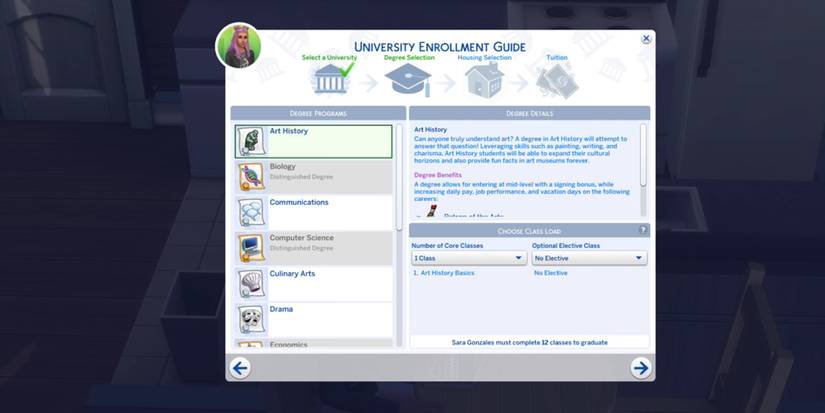Screen dimensions: 825x413
Task: Select the Art History degree program
Action: tap(314, 142)
